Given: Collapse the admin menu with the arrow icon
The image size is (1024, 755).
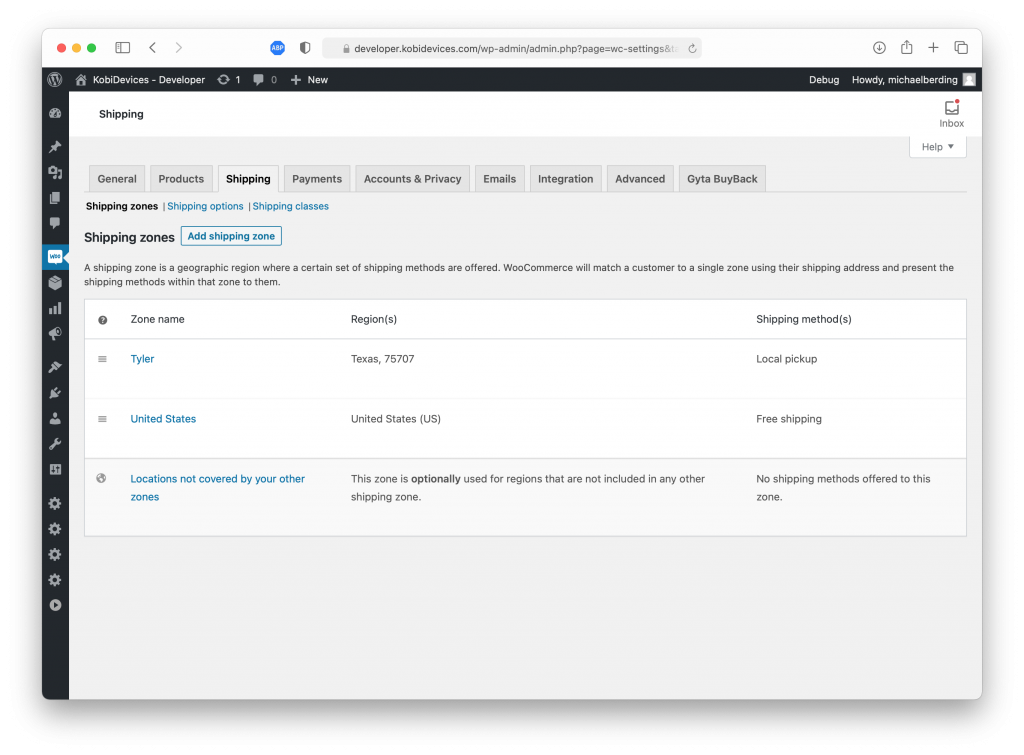Looking at the screenshot, I should click(55, 605).
